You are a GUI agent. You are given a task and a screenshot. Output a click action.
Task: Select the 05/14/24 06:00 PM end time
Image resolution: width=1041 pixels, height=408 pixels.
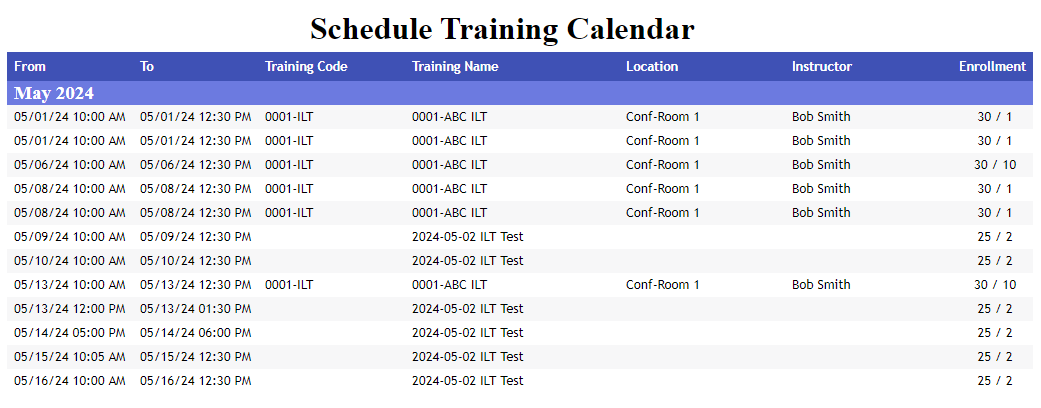tap(195, 333)
